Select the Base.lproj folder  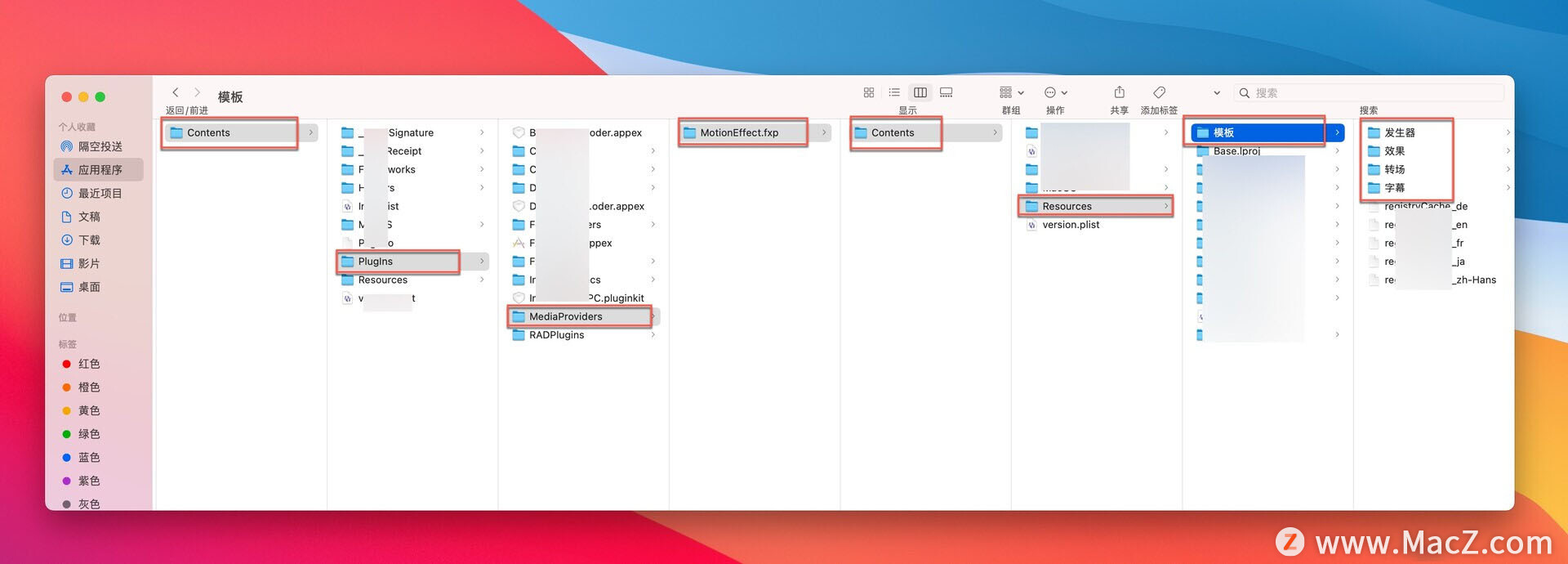tap(1267, 151)
